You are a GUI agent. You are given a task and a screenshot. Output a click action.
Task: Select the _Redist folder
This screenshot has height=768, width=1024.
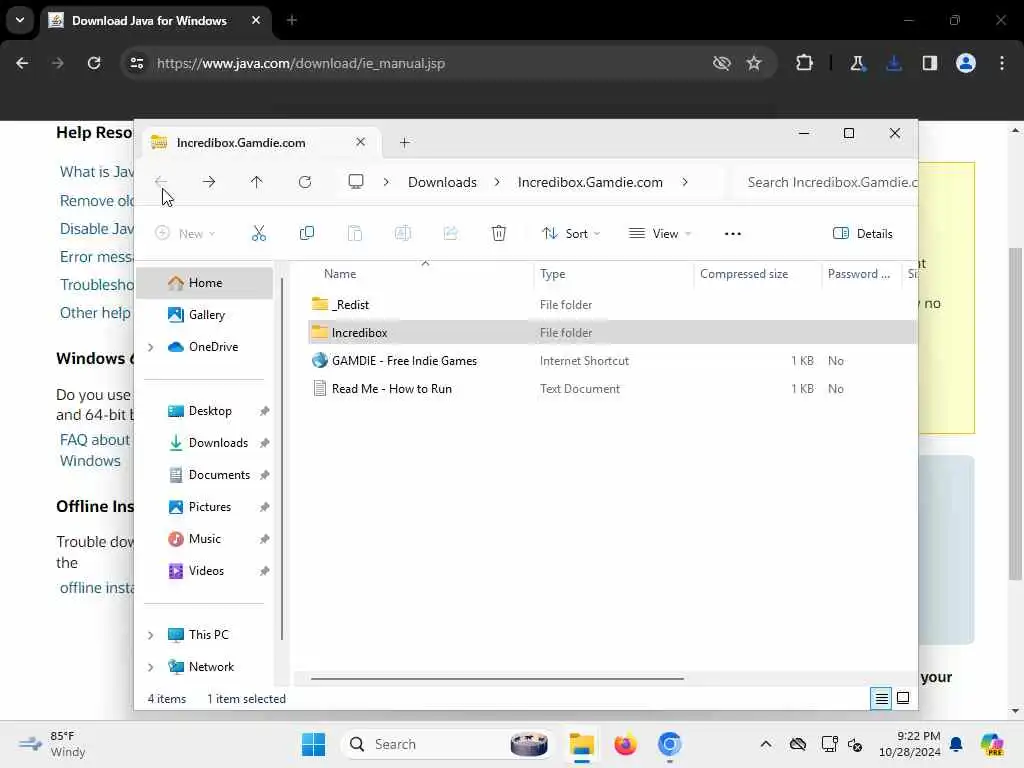click(x=351, y=305)
